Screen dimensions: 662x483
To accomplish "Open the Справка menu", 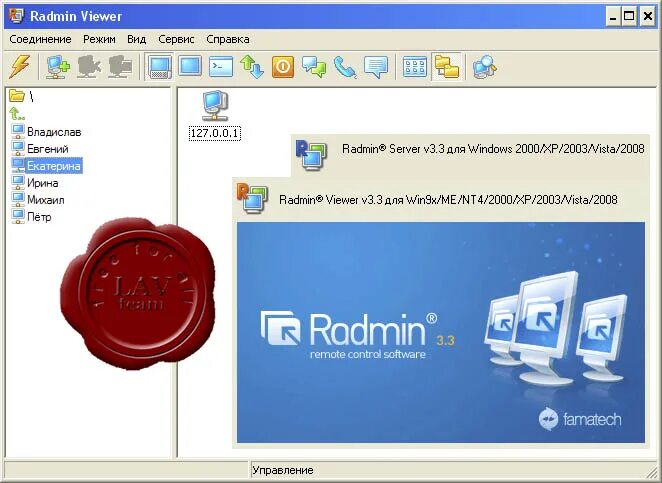I will (228, 39).
